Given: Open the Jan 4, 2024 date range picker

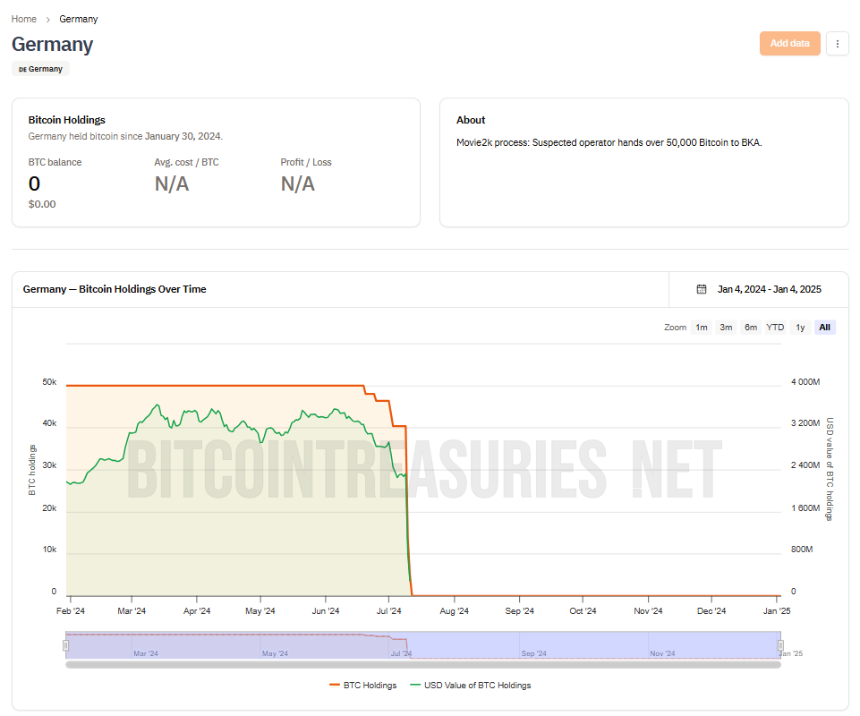Looking at the screenshot, I should (769, 289).
